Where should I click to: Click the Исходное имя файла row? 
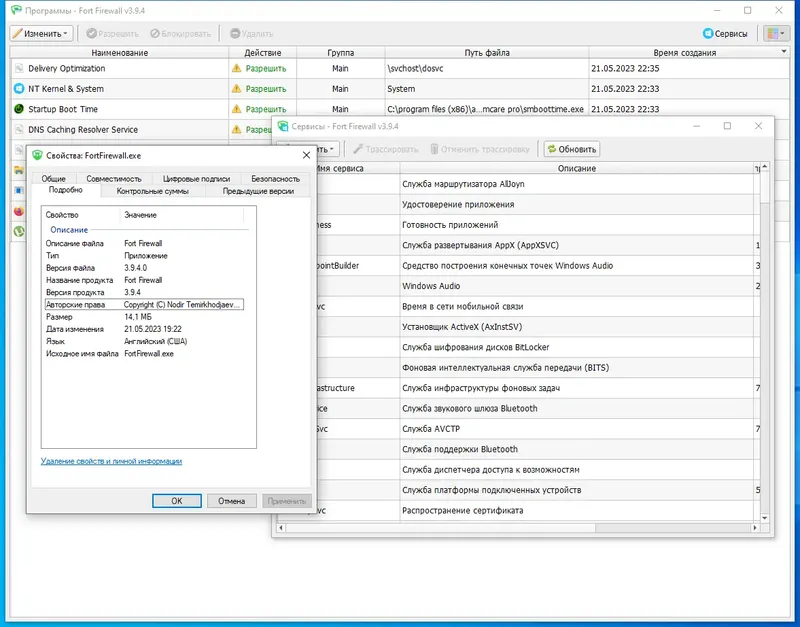[144, 354]
